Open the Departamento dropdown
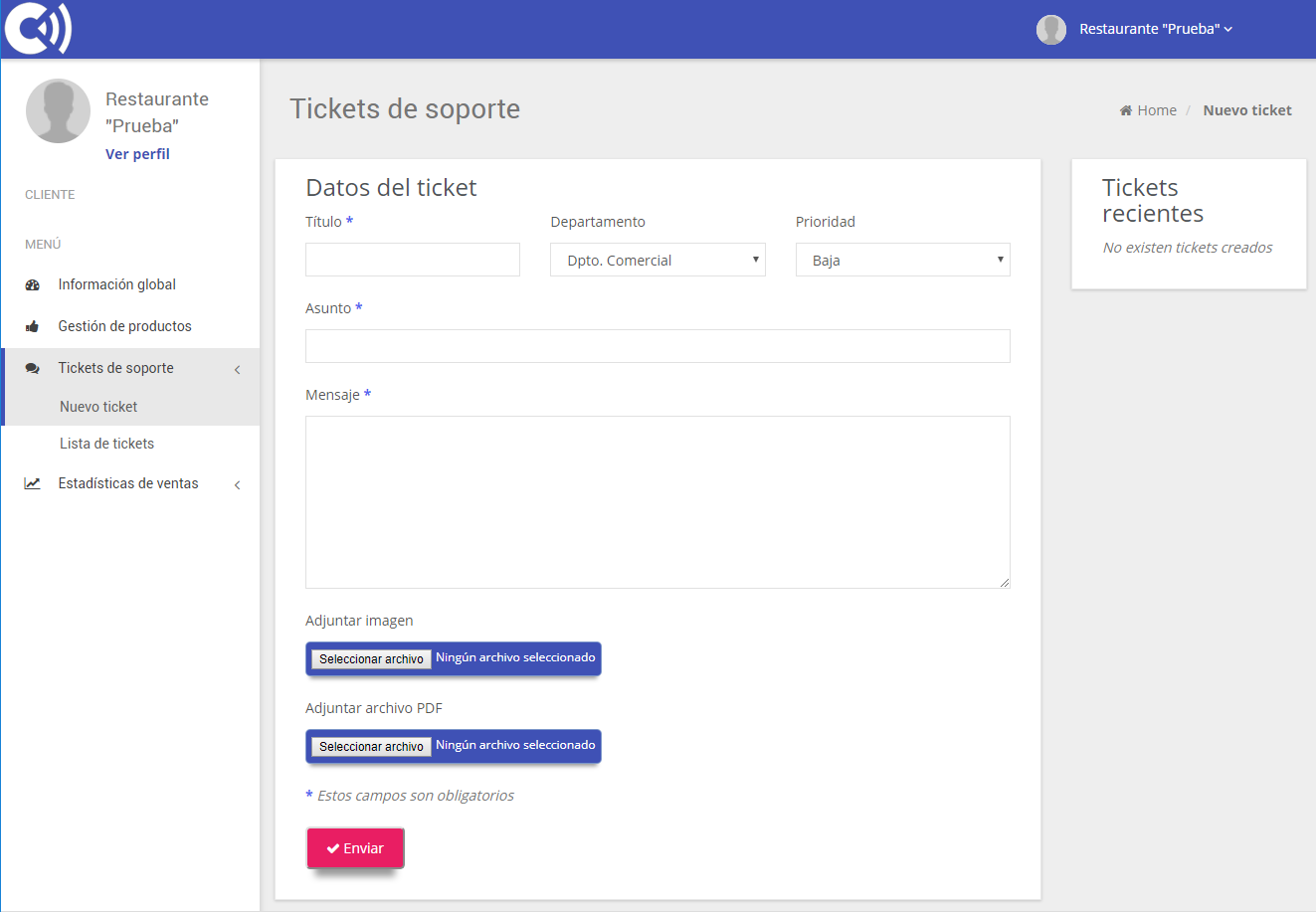The width and height of the screenshot is (1316, 912). click(657, 259)
